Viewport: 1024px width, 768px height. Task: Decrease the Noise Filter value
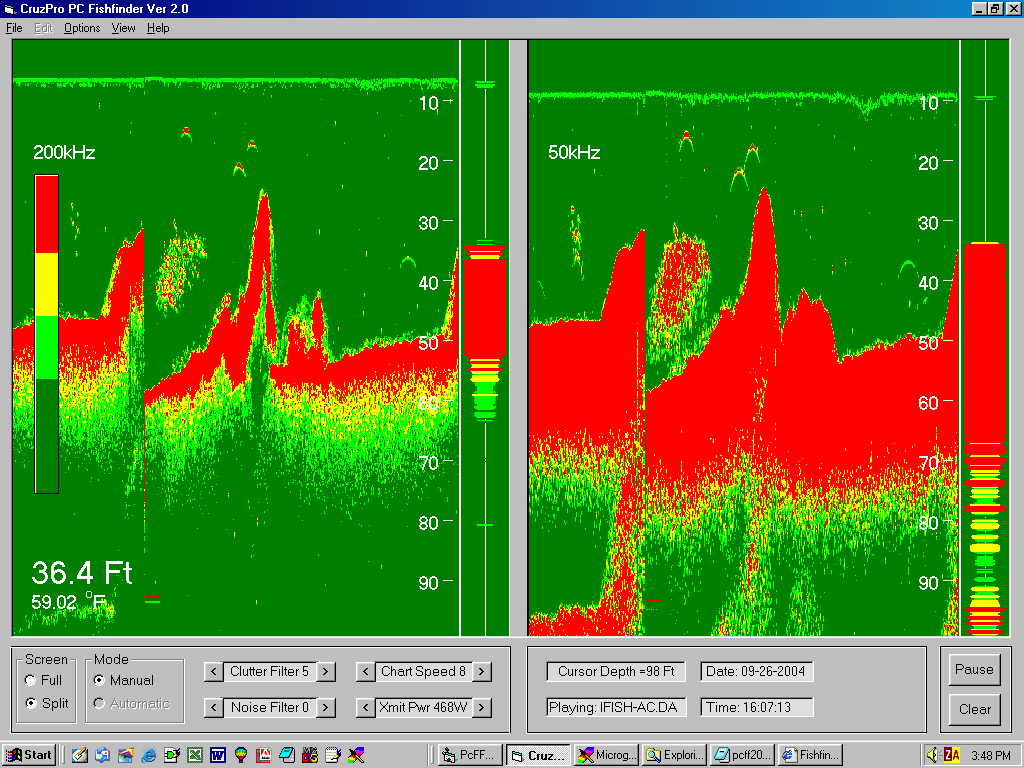[213, 707]
